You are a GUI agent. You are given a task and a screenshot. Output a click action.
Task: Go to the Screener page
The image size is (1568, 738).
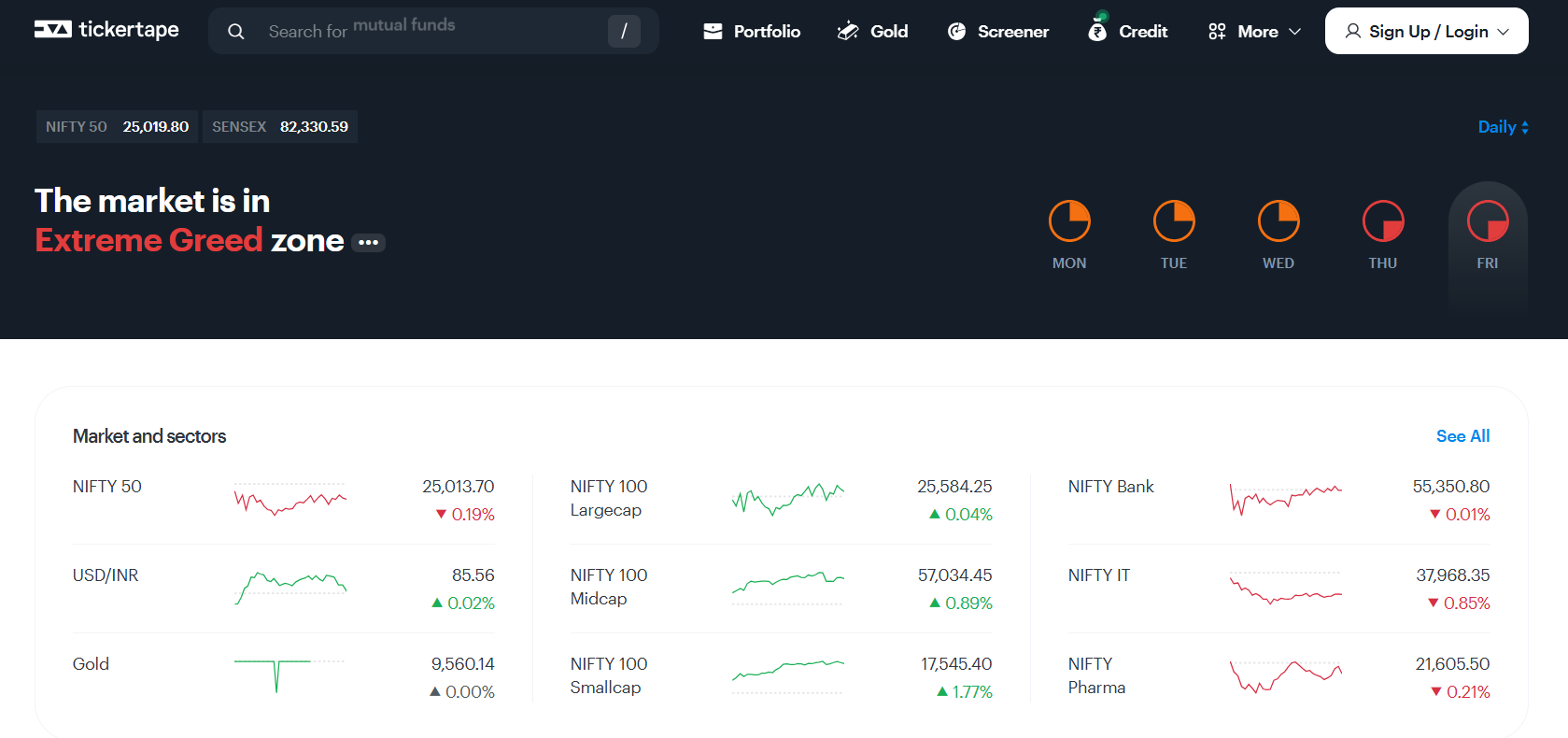pos(998,32)
